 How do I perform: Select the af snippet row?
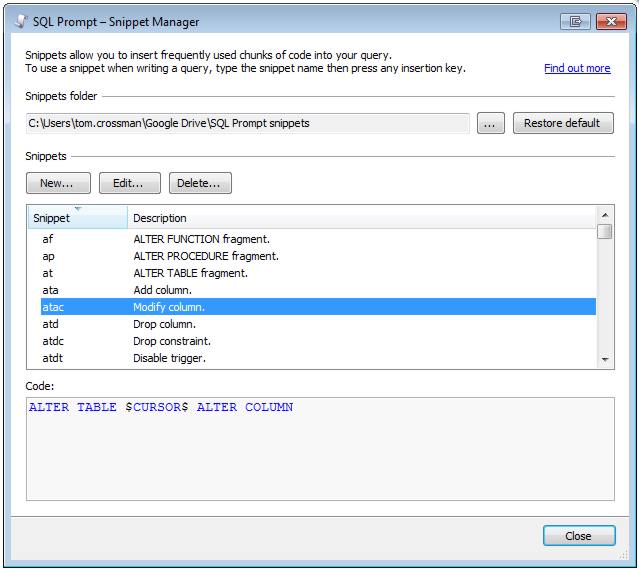[x=318, y=239]
